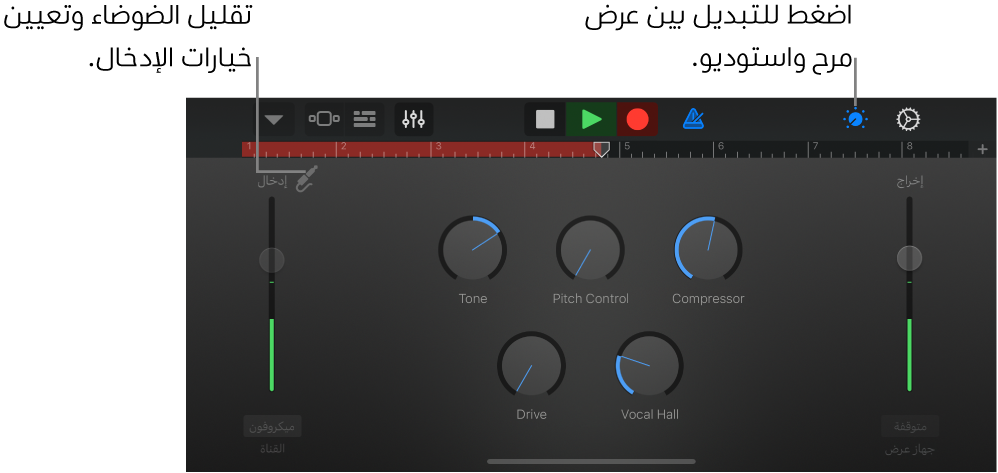
Task: Adjust the input level slider handle
Action: (272, 260)
